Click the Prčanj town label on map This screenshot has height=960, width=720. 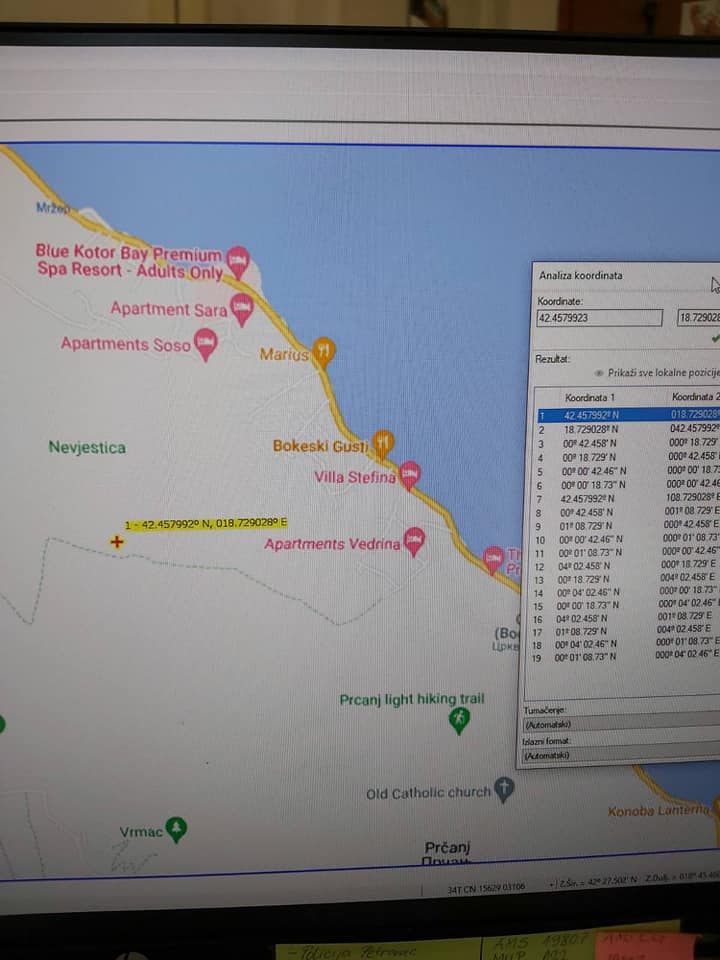tap(447, 847)
